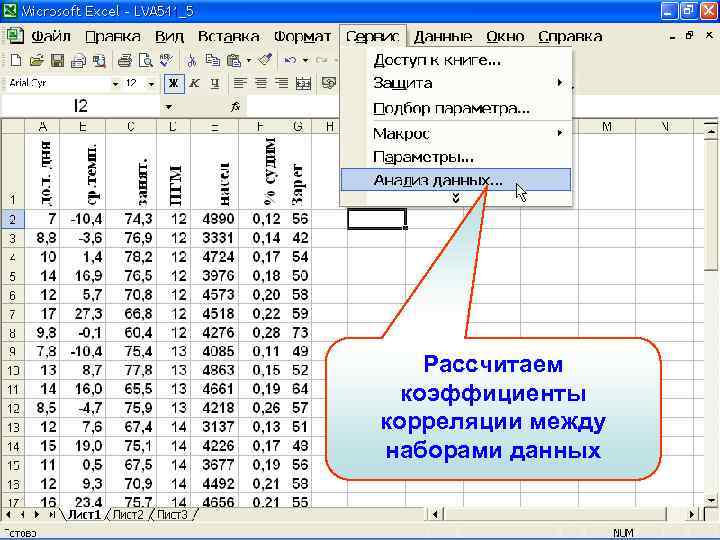This screenshot has width=720, height=540.
Task: Click the Name Box showing I2
Action: click(81, 107)
